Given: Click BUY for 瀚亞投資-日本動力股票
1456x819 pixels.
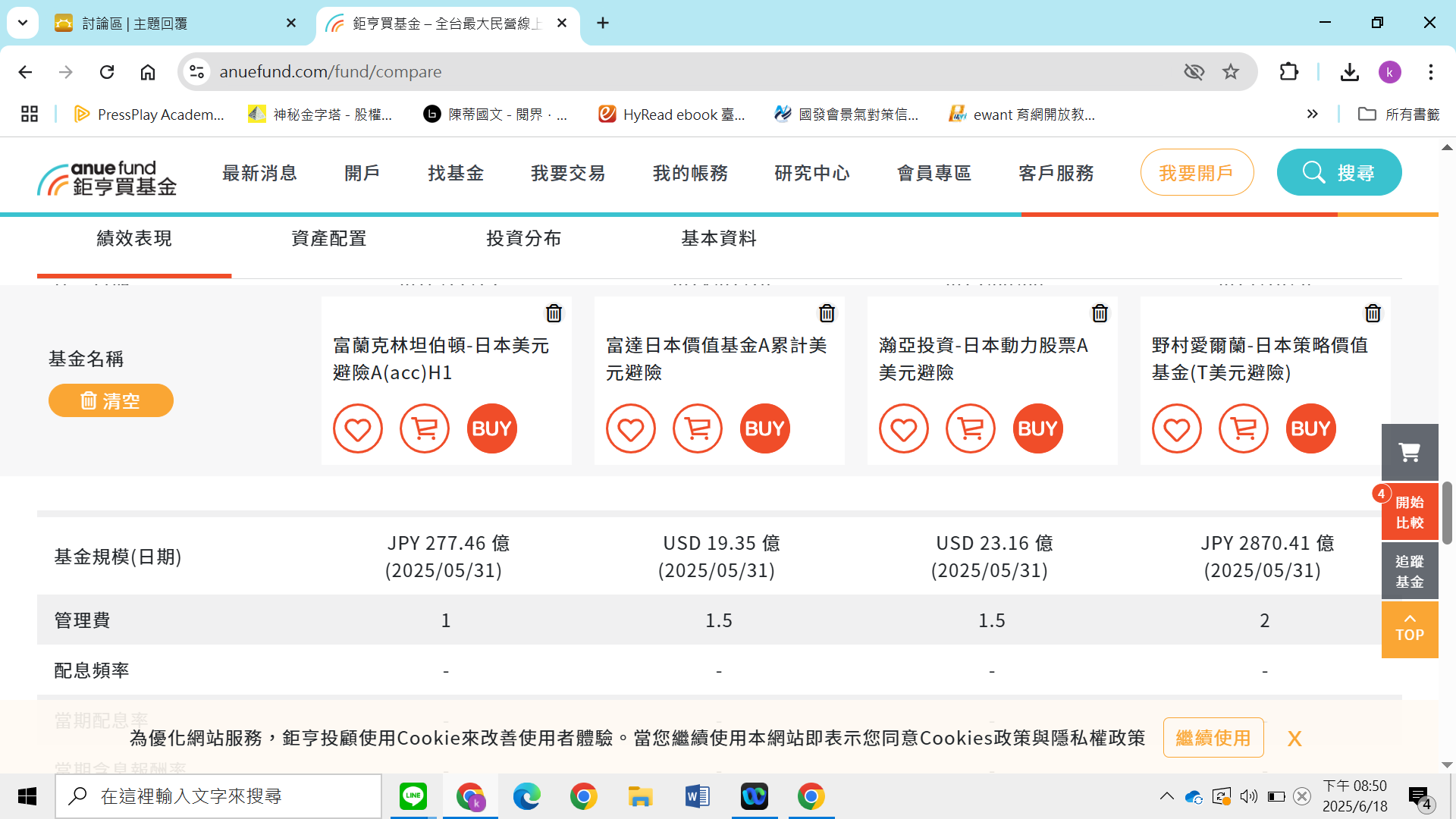Looking at the screenshot, I should click(x=1037, y=428).
